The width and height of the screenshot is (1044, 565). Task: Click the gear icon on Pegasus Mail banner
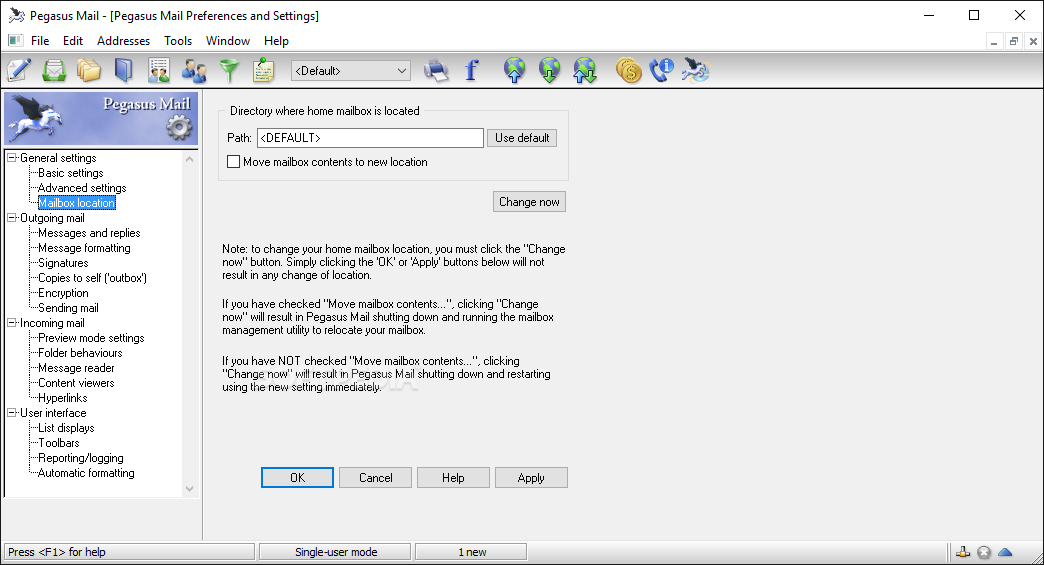(178, 128)
